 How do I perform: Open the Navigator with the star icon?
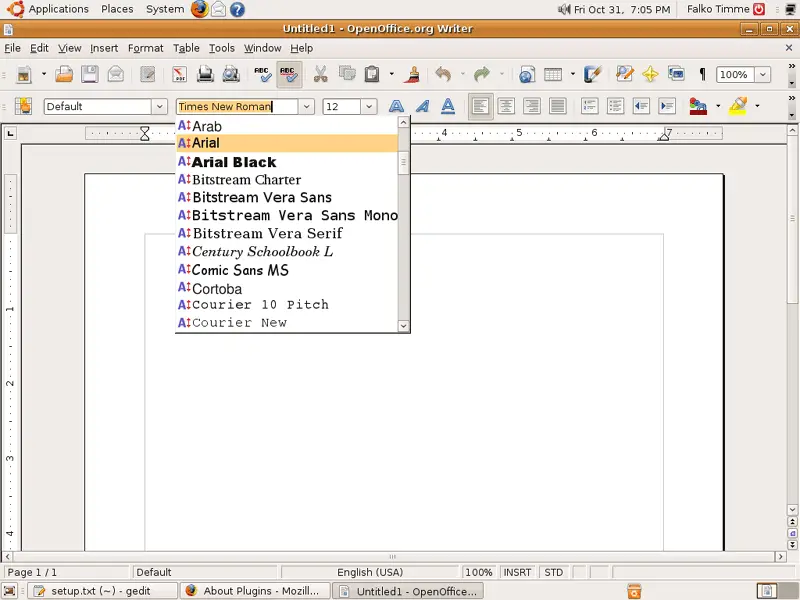(651, 74)
